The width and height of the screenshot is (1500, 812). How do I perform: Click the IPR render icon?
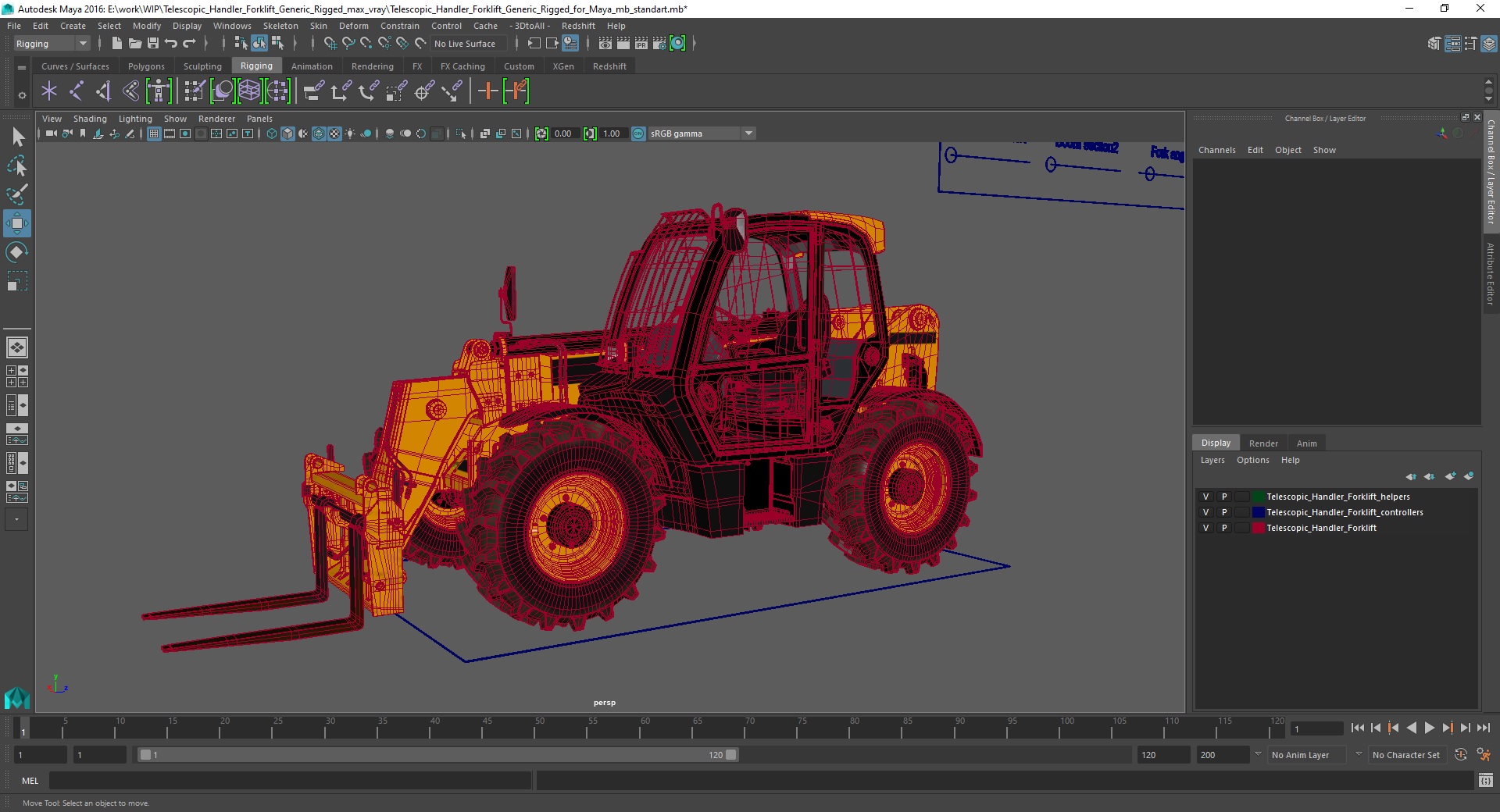tap(641, 44)
